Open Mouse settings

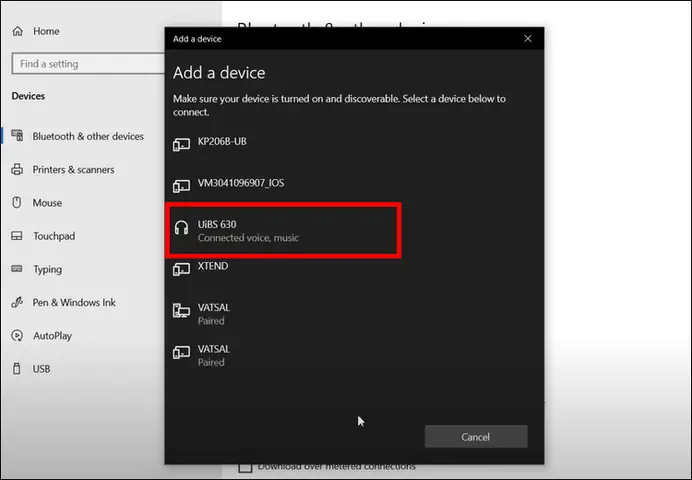[x=47, y=203]
